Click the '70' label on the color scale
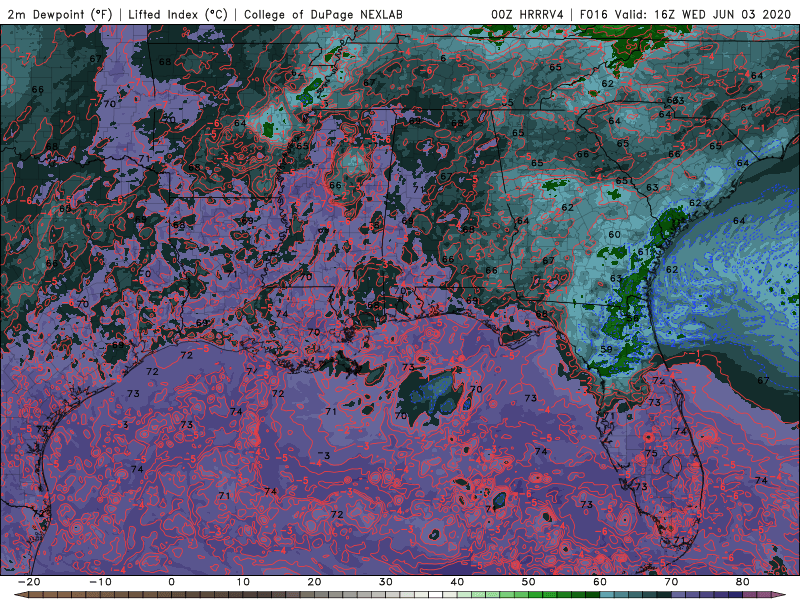 671,582
